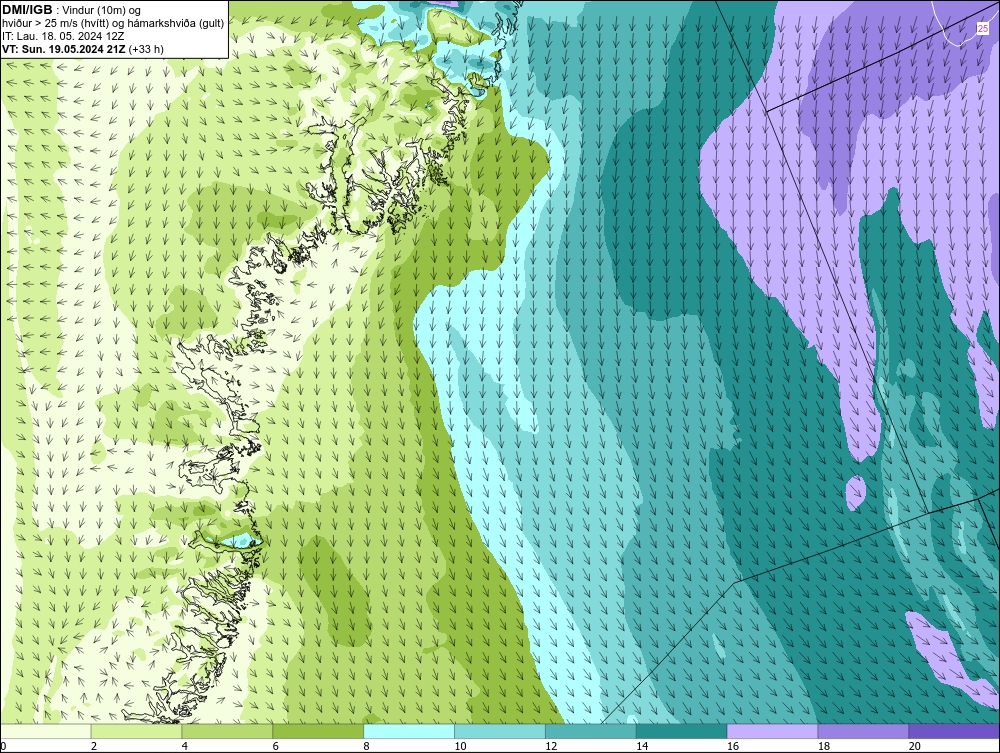This screenshot has width=1000, height=753.
Task: Select the "(+33 h)" forecast offset text
Action: [x=146, y=49]
